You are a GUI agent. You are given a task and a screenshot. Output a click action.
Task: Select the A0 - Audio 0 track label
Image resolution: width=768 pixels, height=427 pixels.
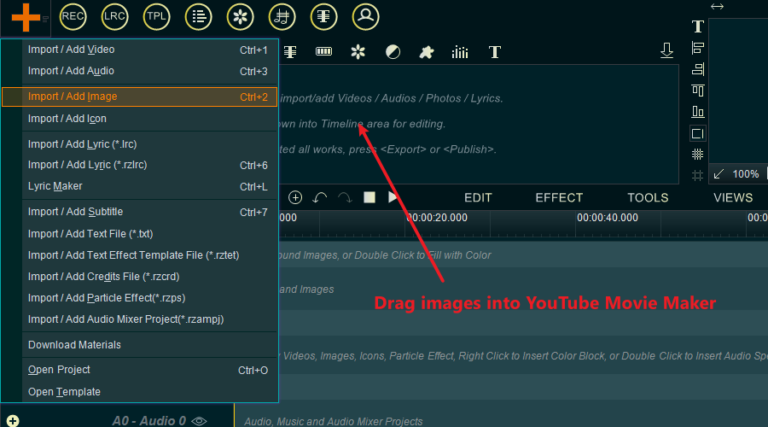(x=149, y=421)
